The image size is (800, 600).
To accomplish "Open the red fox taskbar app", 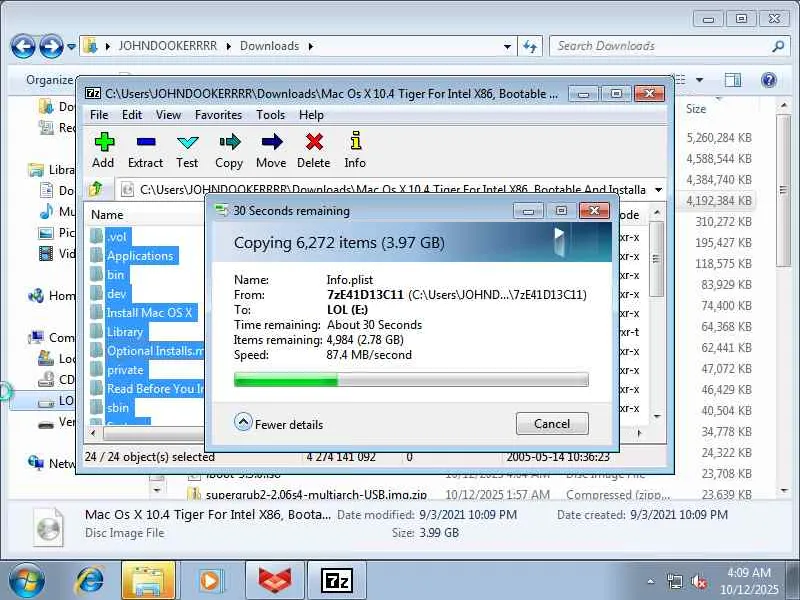I will [275, 581].
